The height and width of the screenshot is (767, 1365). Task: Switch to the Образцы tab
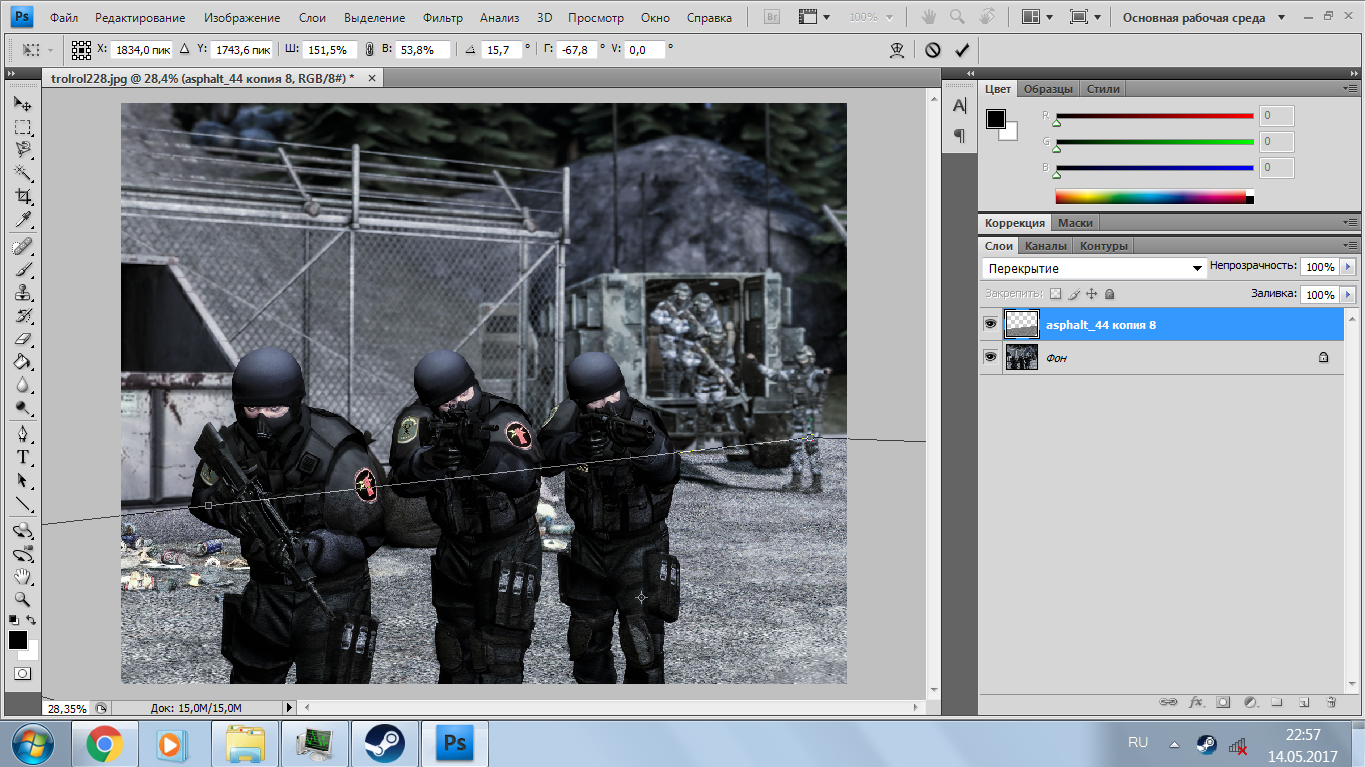tap(1048, 89)
